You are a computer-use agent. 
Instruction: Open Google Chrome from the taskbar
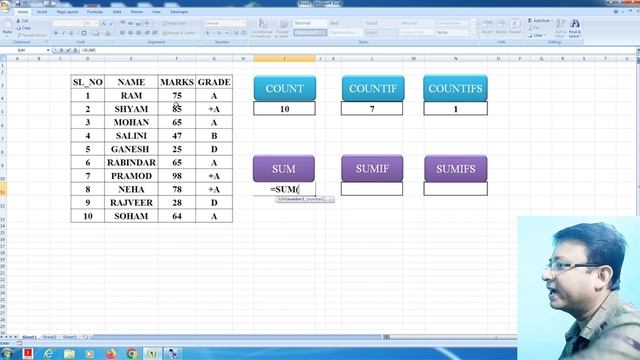132,353
